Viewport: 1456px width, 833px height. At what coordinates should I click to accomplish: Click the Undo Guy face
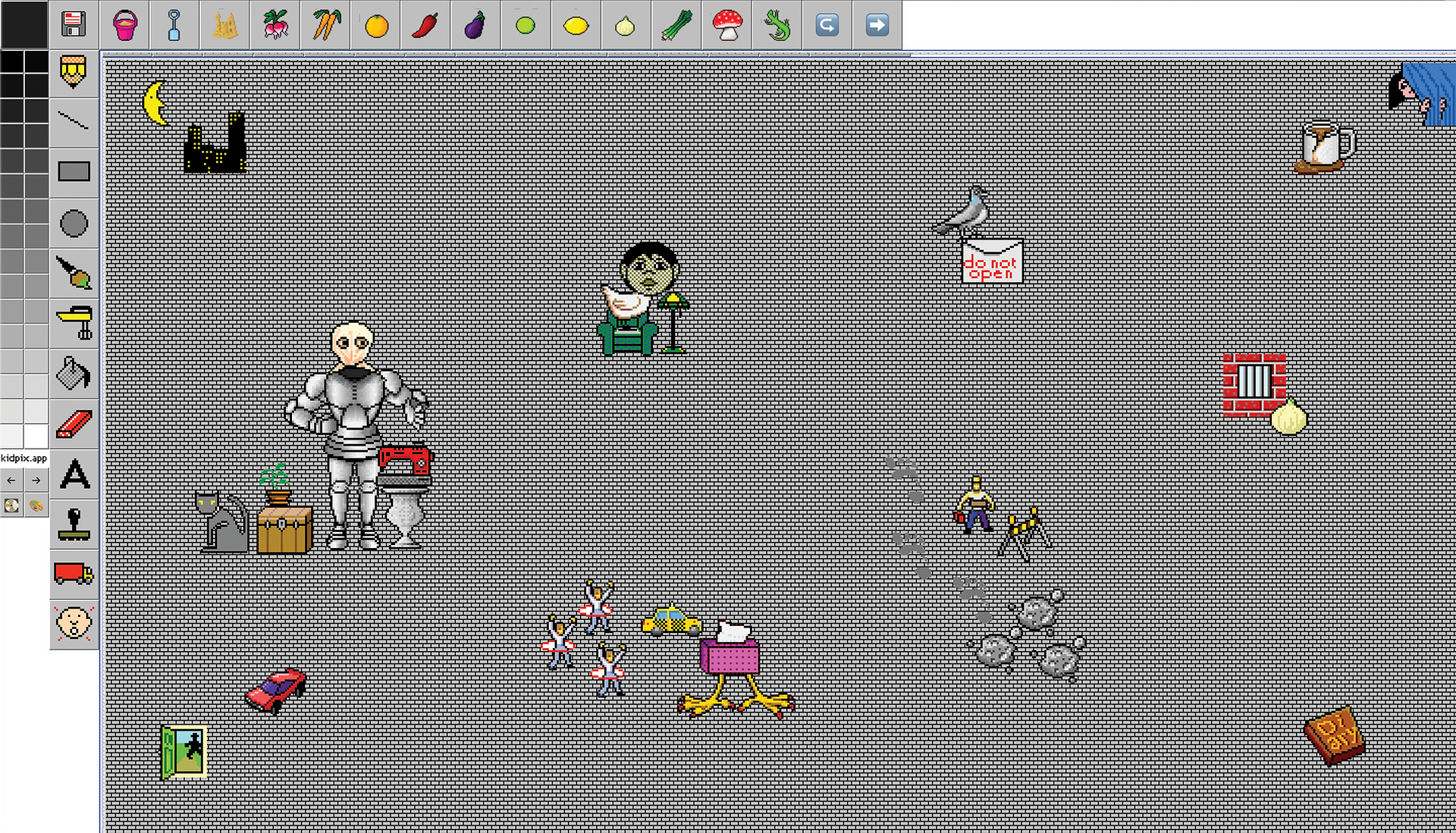pyautogui.click(x=74, y=624)
